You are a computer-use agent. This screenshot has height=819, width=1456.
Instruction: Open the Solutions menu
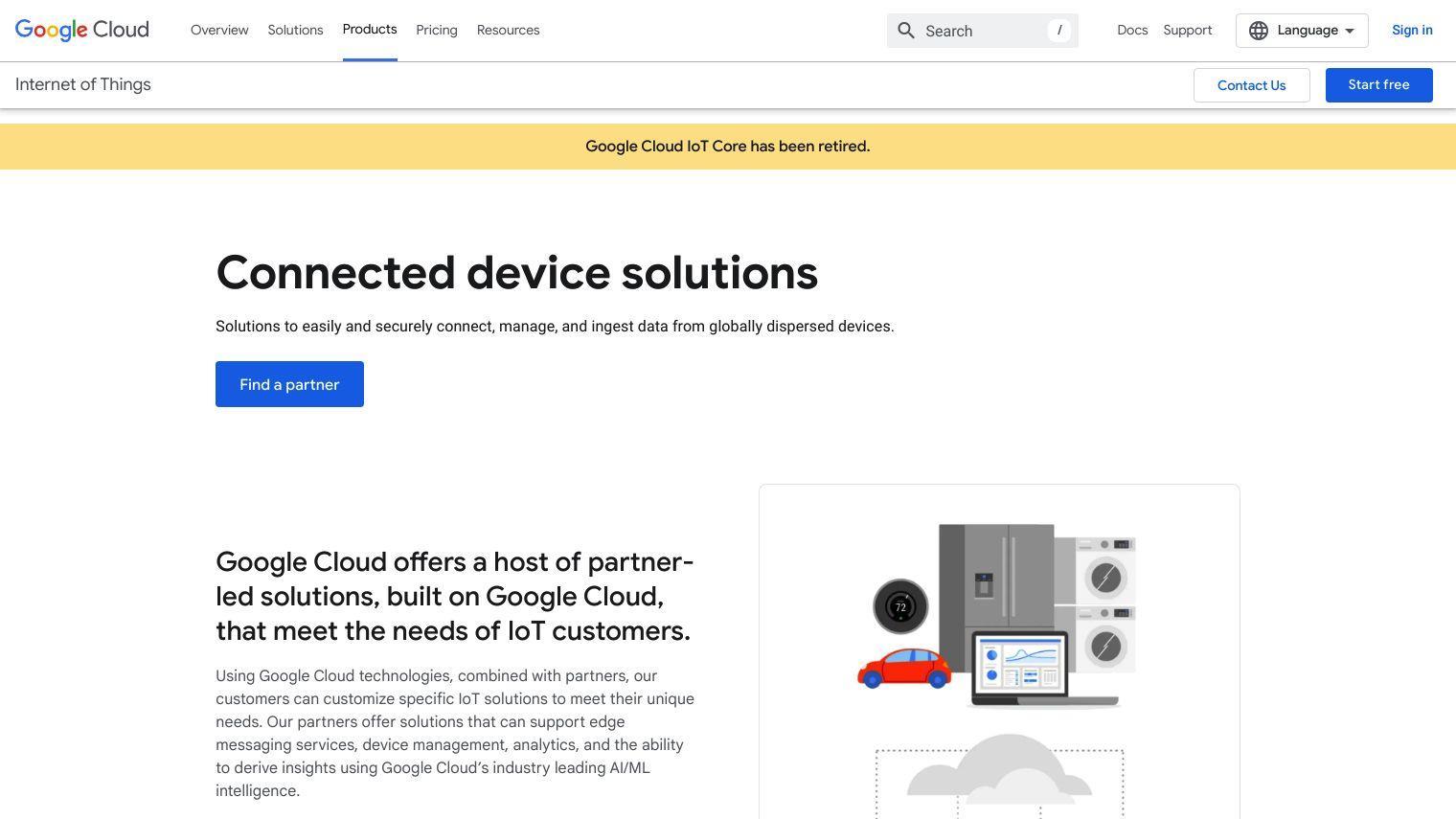point(295,31)
